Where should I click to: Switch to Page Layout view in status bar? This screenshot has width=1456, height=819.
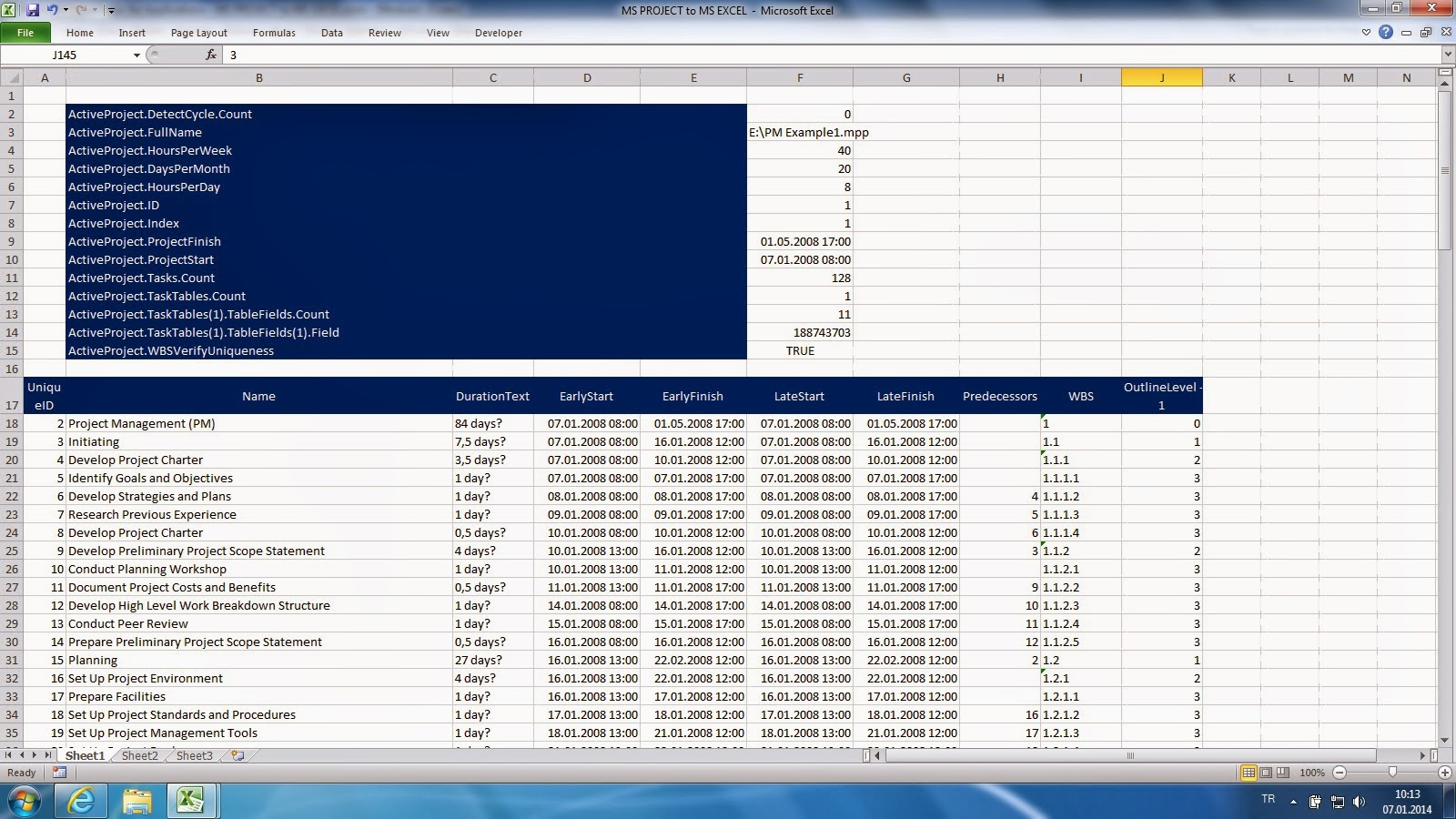point(1266,773)
